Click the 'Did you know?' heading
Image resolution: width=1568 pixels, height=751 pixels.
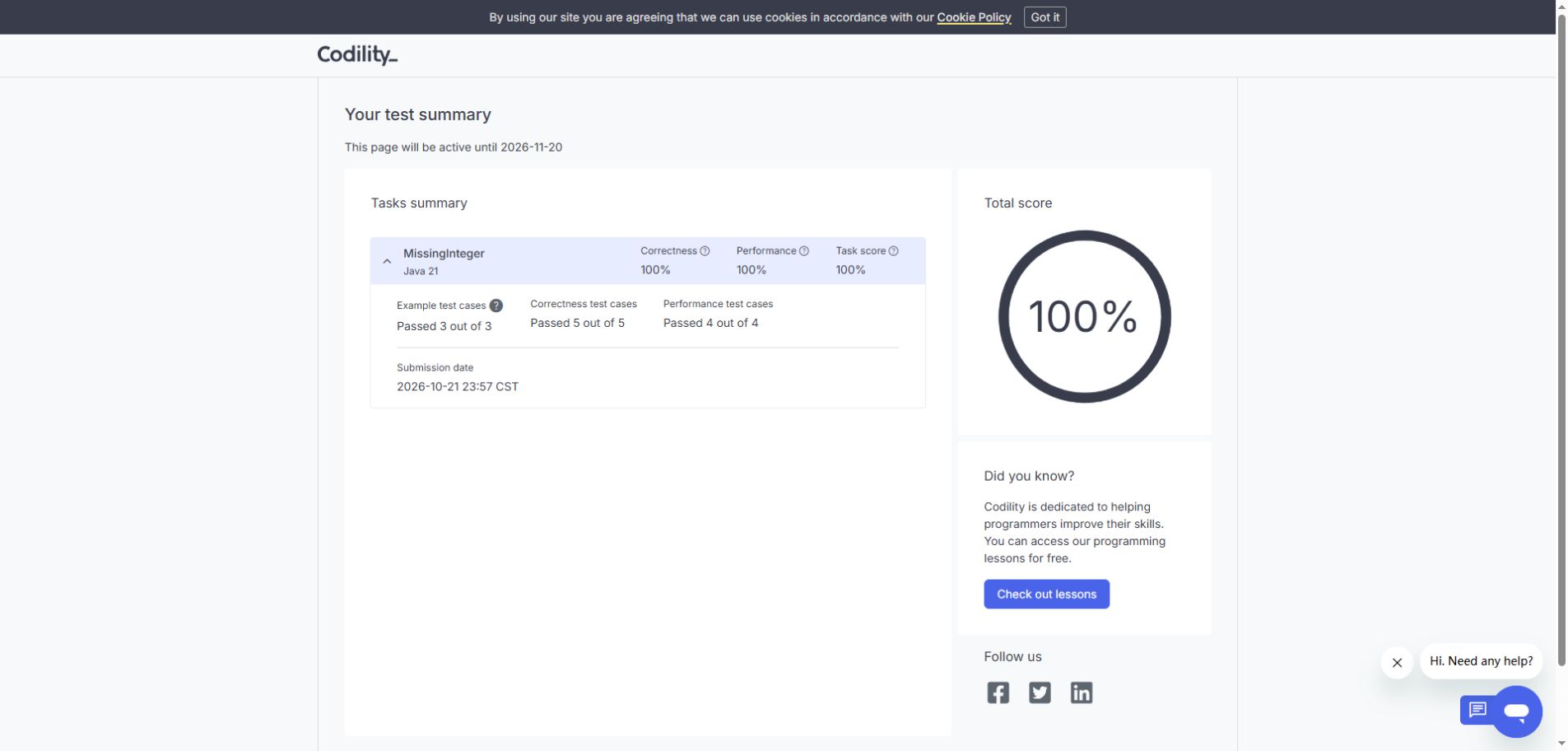pos(1029,476)
